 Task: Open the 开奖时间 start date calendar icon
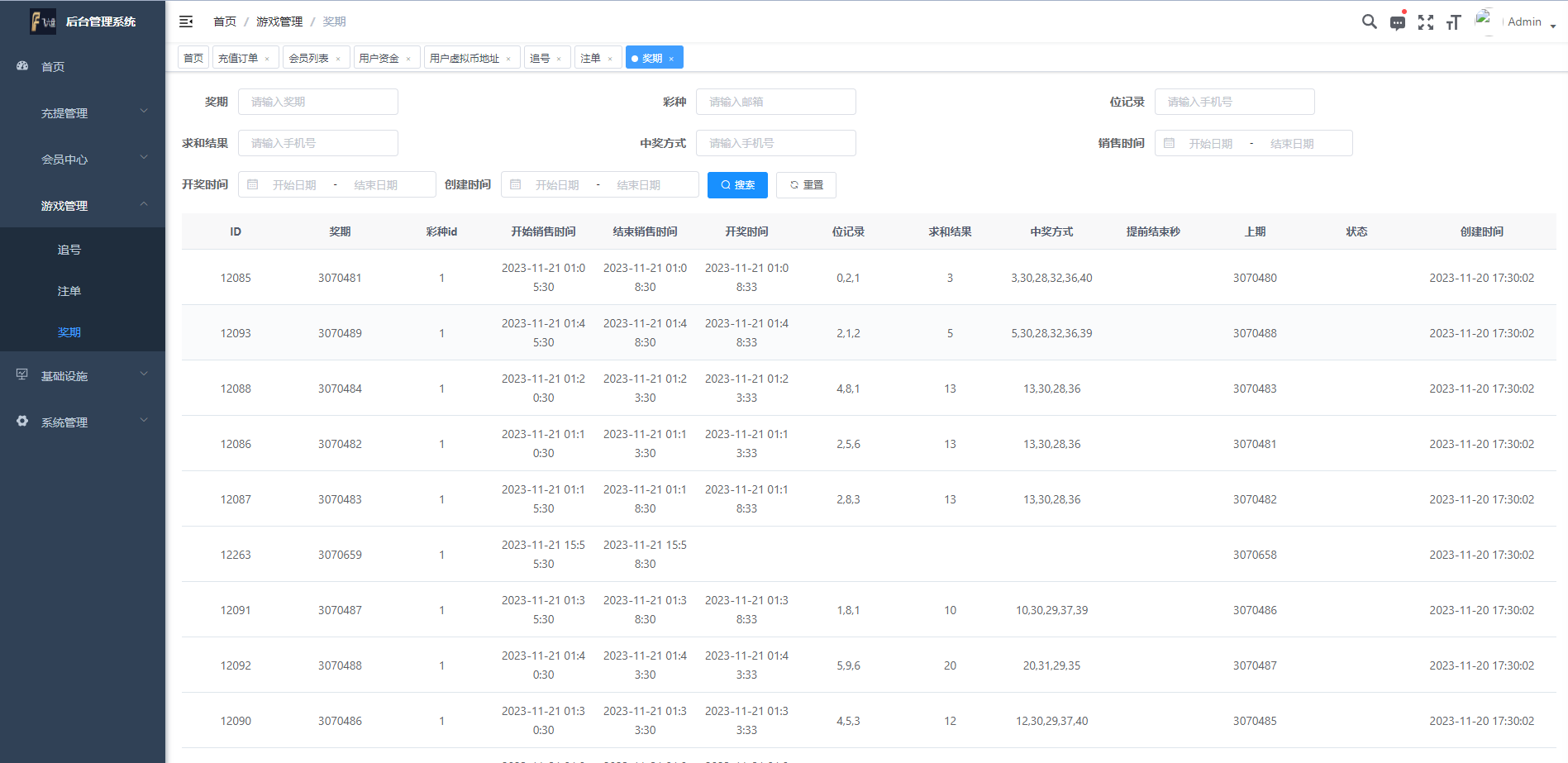pyautogui.click(x=253, y=184)
